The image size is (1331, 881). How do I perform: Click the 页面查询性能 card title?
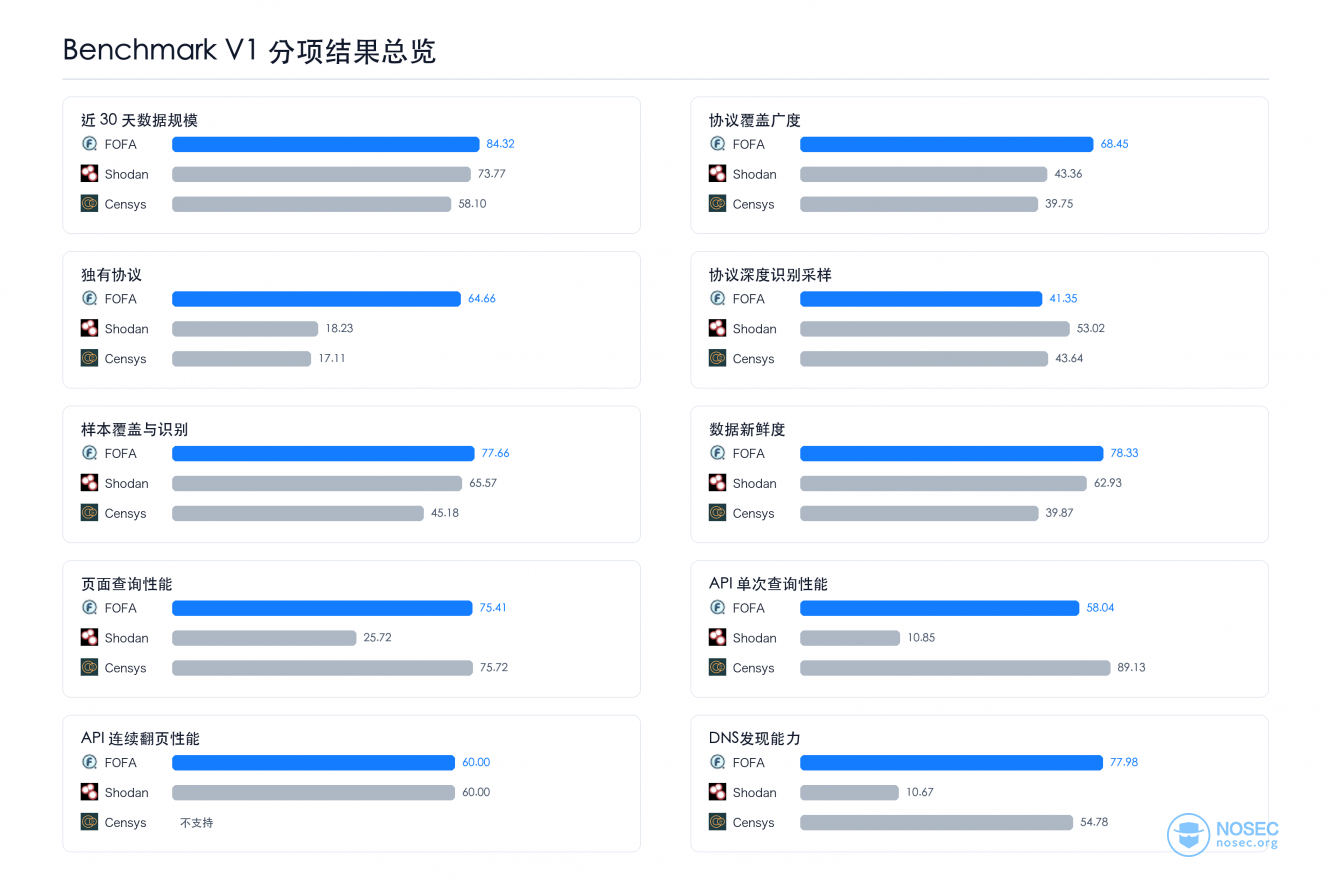coord(127,584)
